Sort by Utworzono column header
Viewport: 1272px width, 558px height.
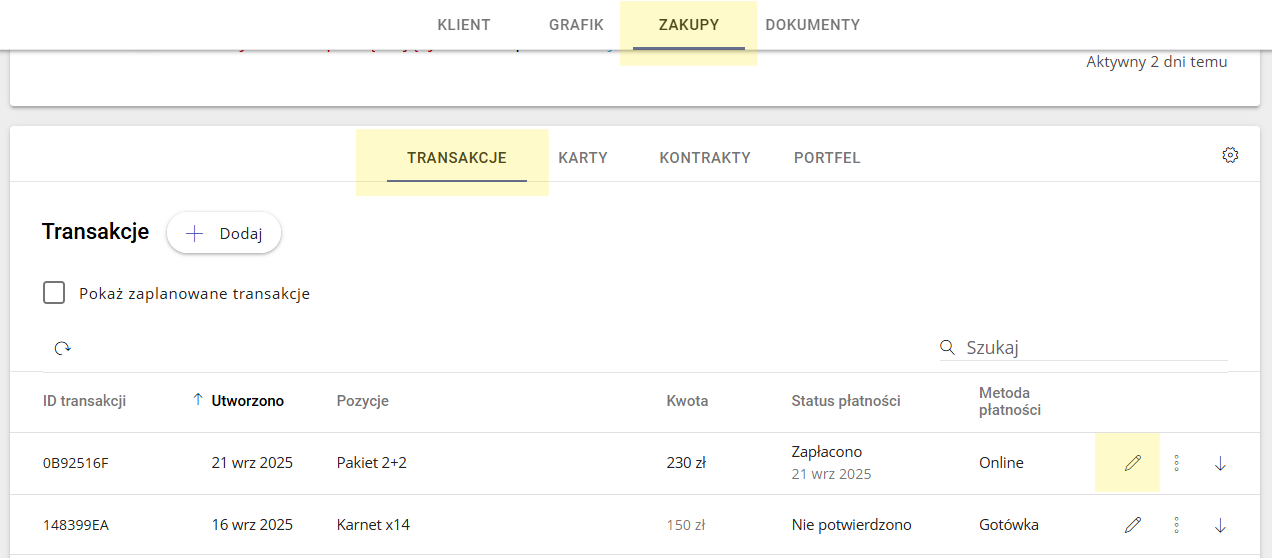pyautogui.click(x=247, y=401)
